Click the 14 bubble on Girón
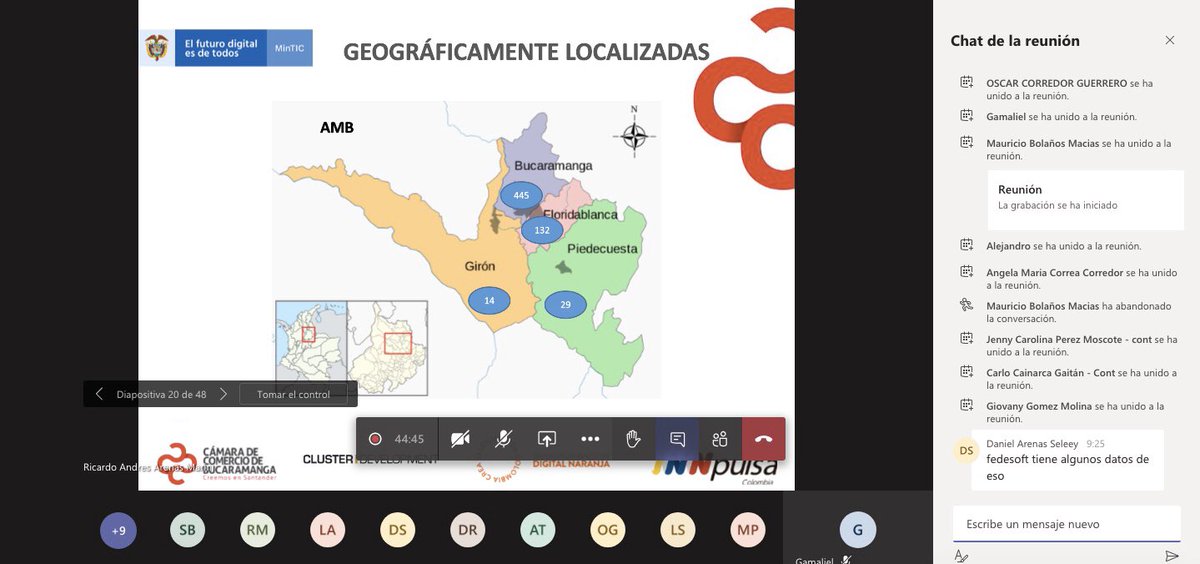This screenshot has width=1200, height=564. pos(489,300)
